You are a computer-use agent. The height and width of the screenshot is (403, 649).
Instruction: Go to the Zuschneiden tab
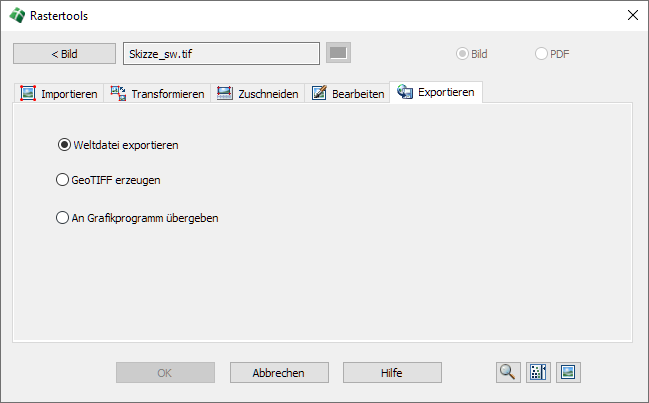(x=257, y=94)
